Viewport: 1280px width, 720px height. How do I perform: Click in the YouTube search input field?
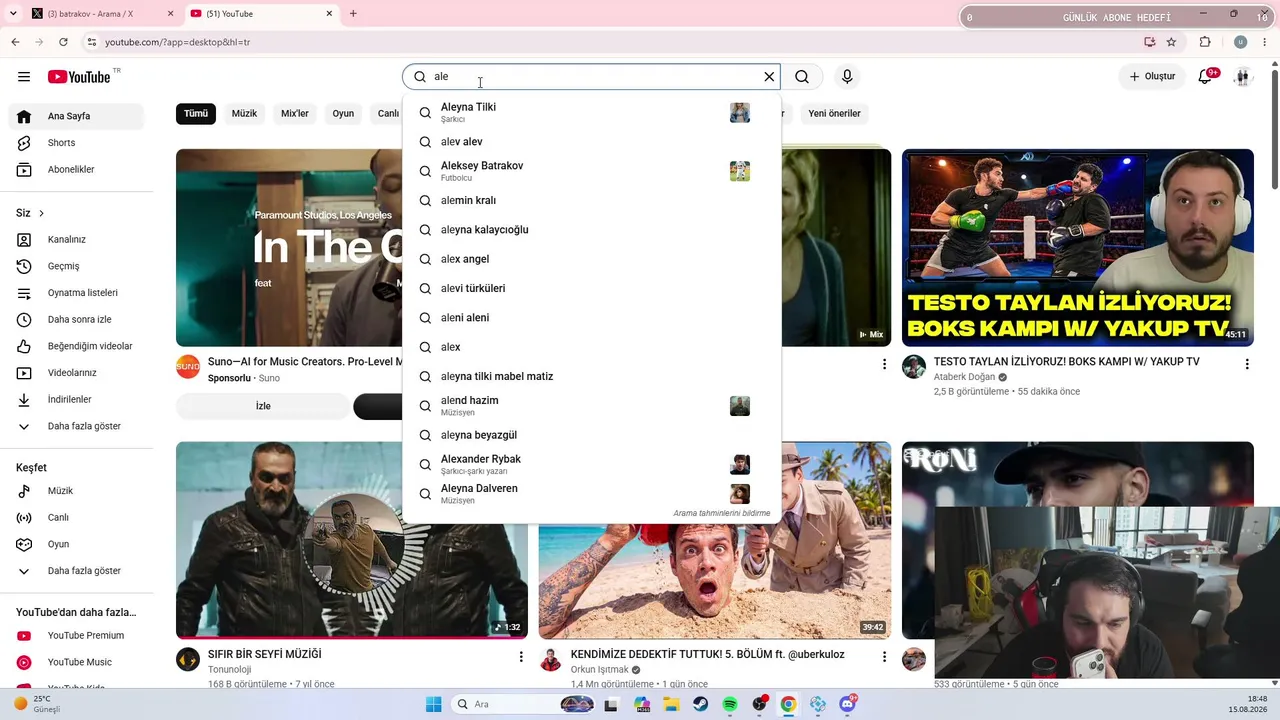(595, 77)
